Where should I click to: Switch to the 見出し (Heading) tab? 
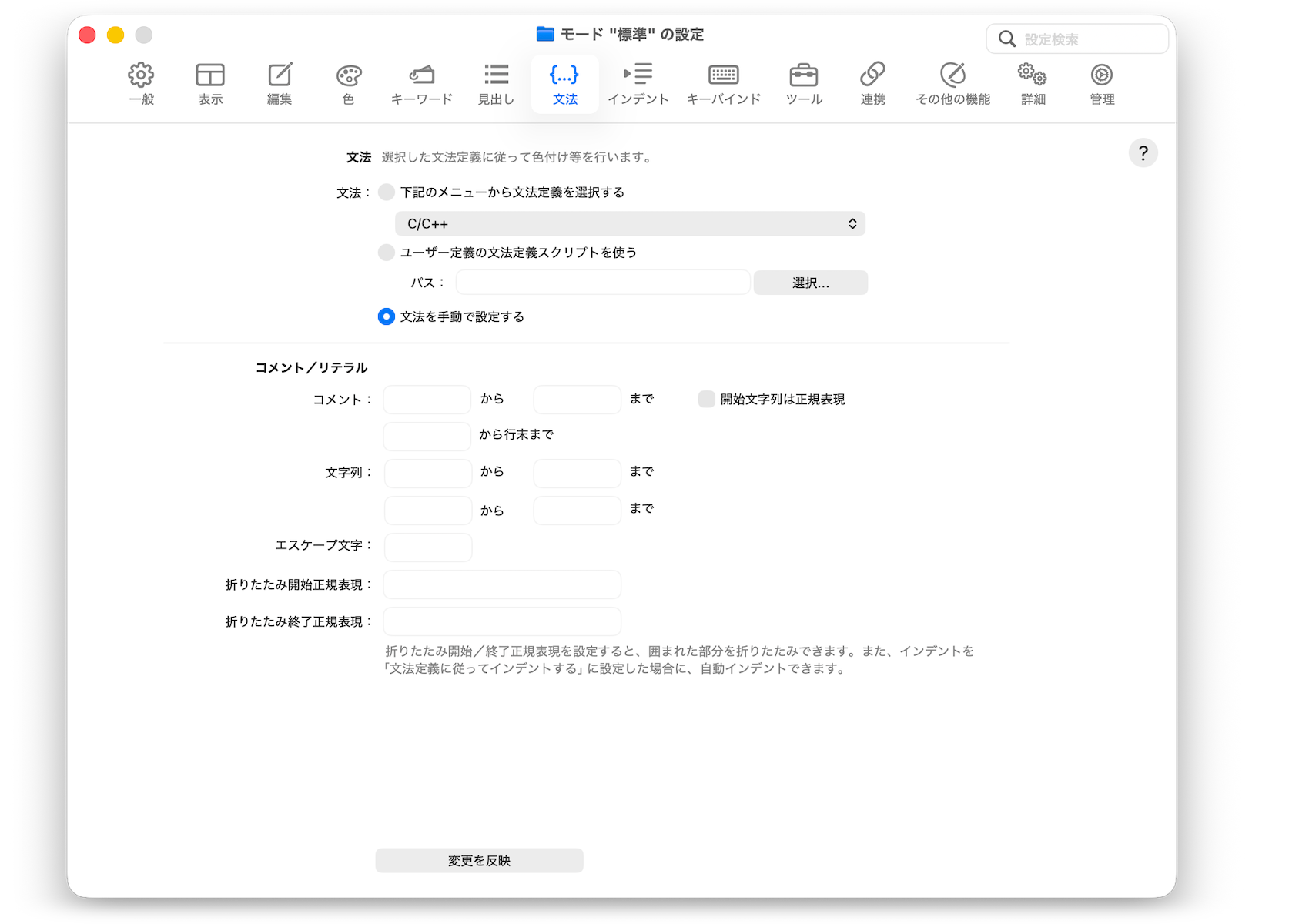pyautogui.click(x=496, y=83)
